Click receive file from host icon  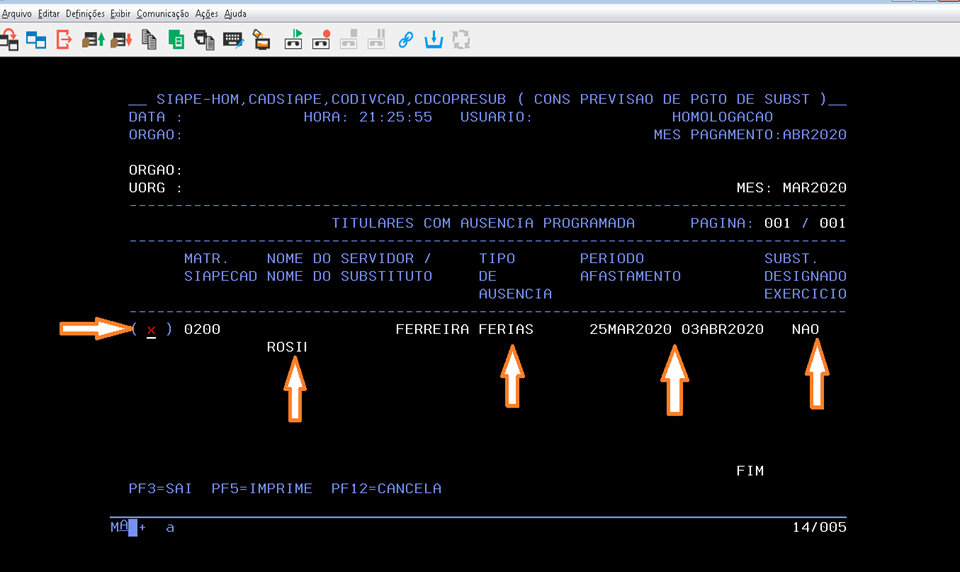point(121,40)
